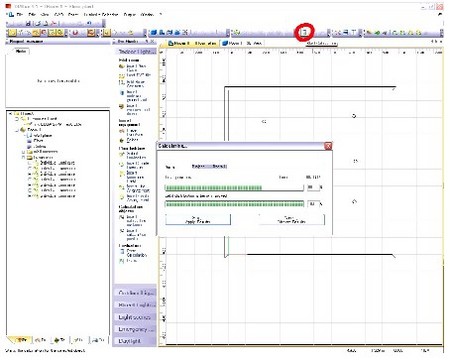Viewport: 450px width, 364px height.
Task: Expand the Indoor Lighting section in the Guide
Action: click(136, 52)
